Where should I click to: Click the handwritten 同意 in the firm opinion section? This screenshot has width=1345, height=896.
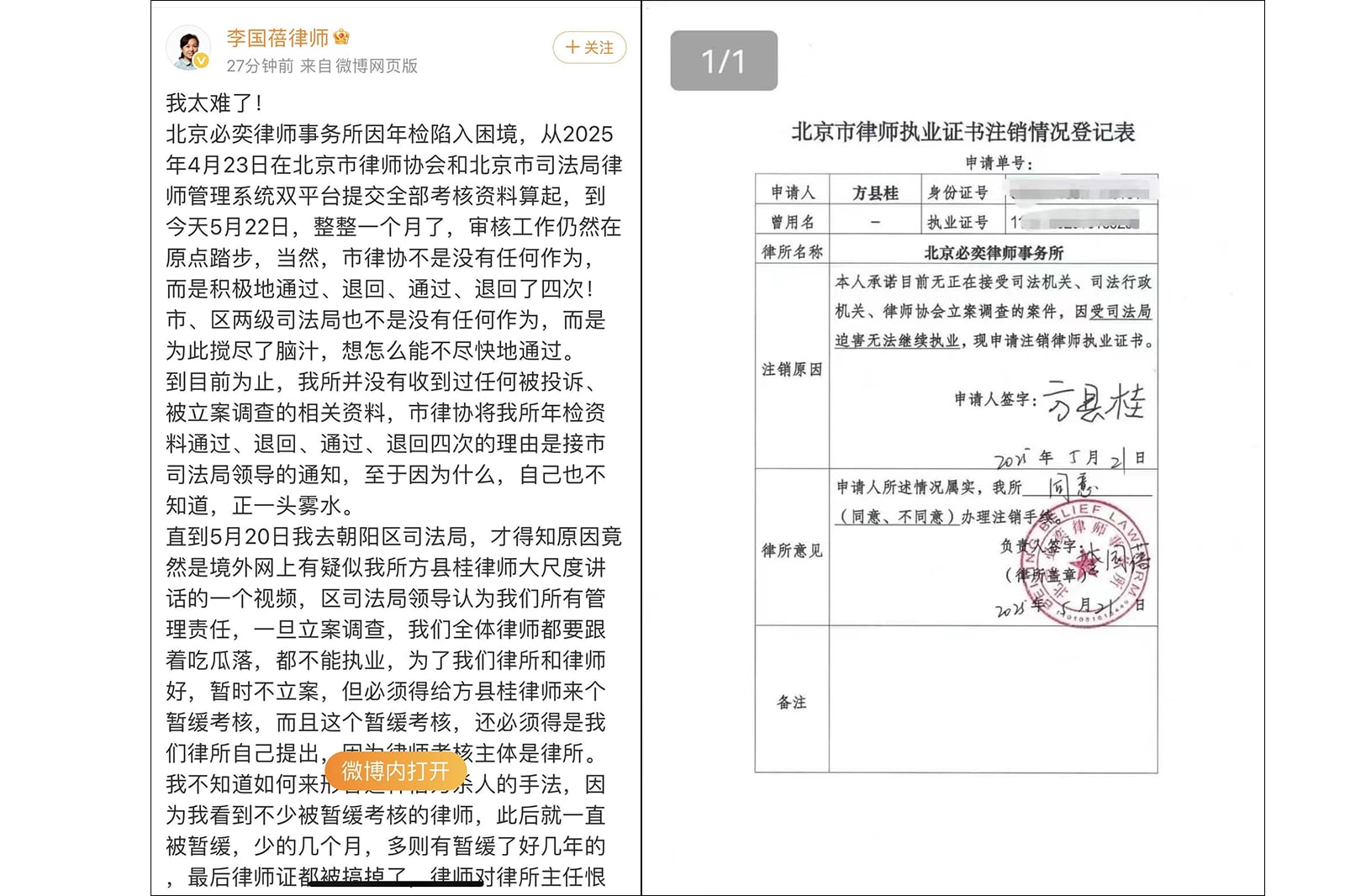pos(1073,485)
